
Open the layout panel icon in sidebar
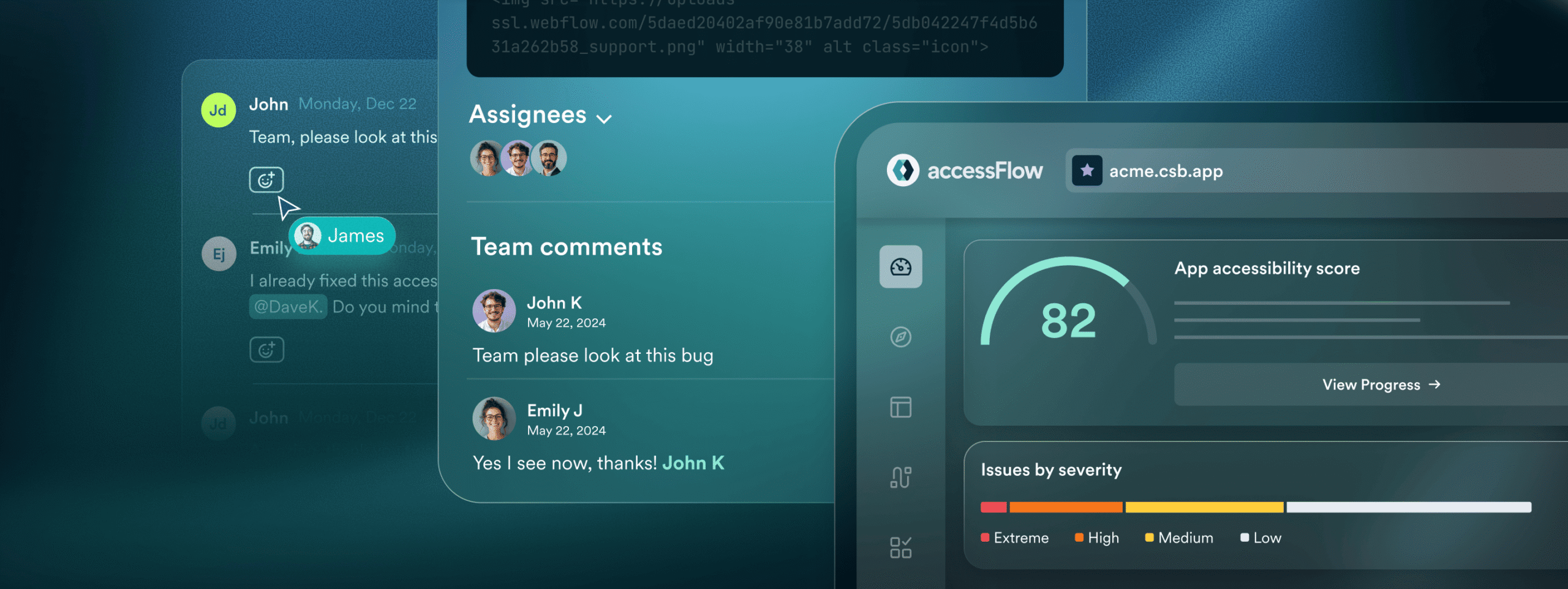[900, 407]
